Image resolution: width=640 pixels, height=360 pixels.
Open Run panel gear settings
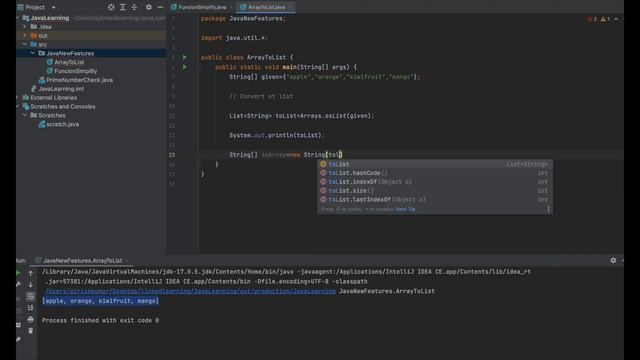point(613,260)
